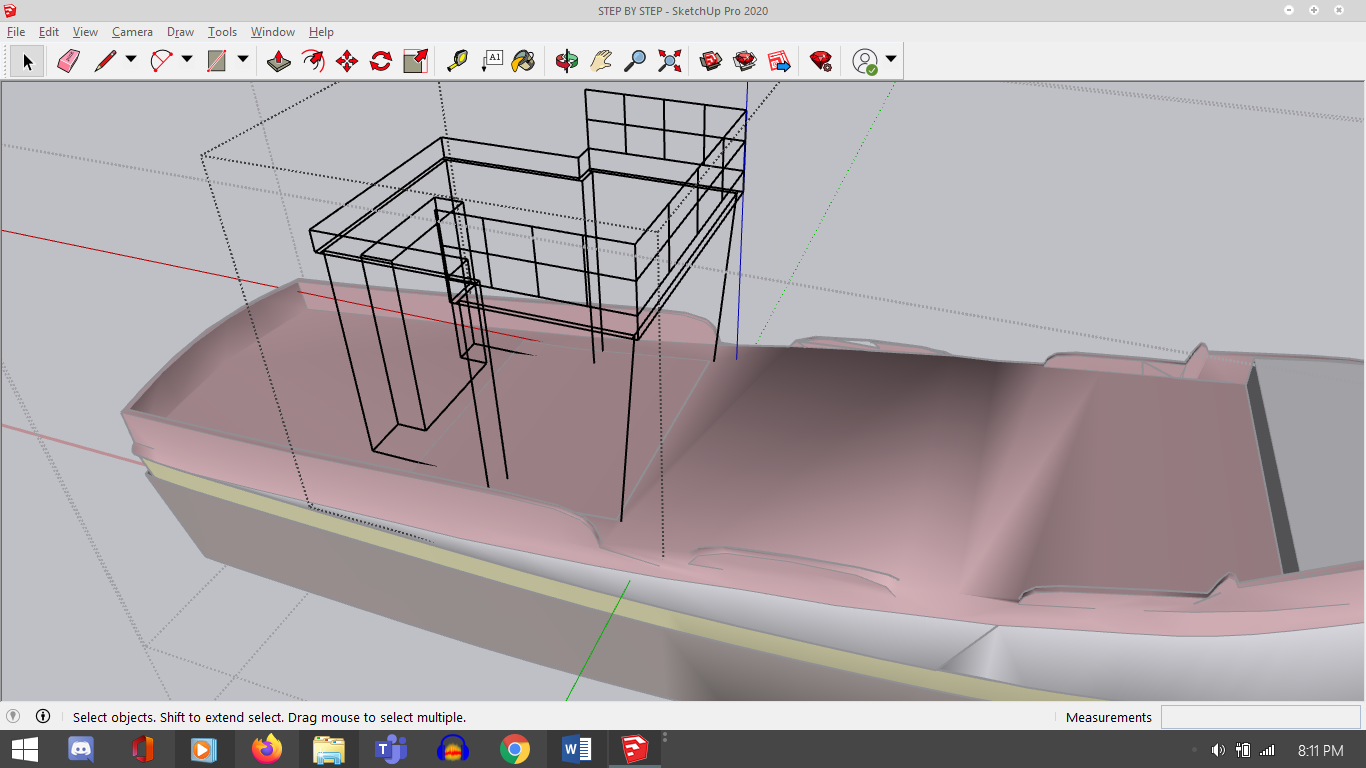Click the Measurements label
The image size is (1366, 768).
(x=1109, y=717)
